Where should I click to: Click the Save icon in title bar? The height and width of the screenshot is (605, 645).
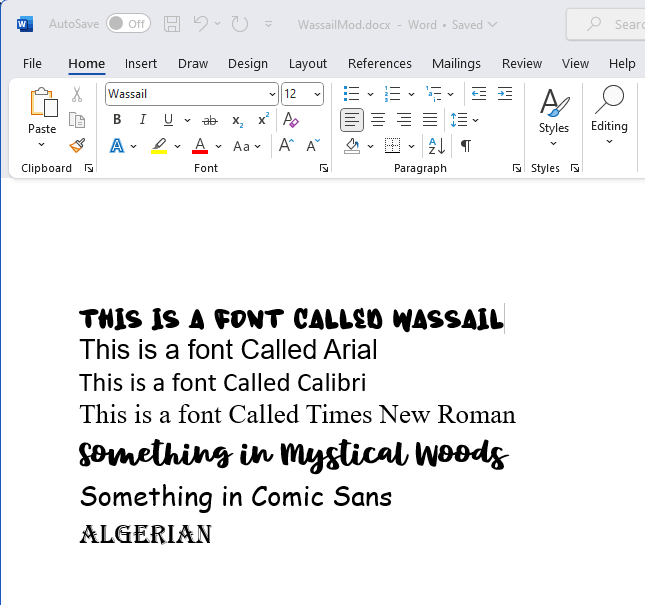172,23
